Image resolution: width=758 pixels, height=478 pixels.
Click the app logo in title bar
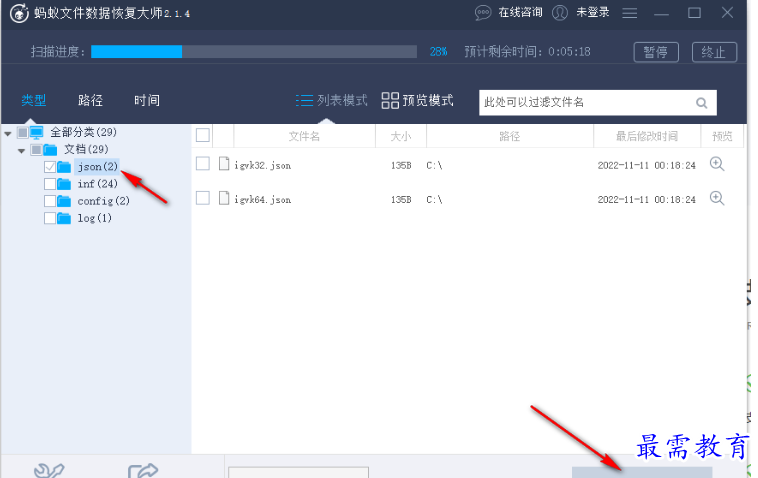tap(19, 13)
